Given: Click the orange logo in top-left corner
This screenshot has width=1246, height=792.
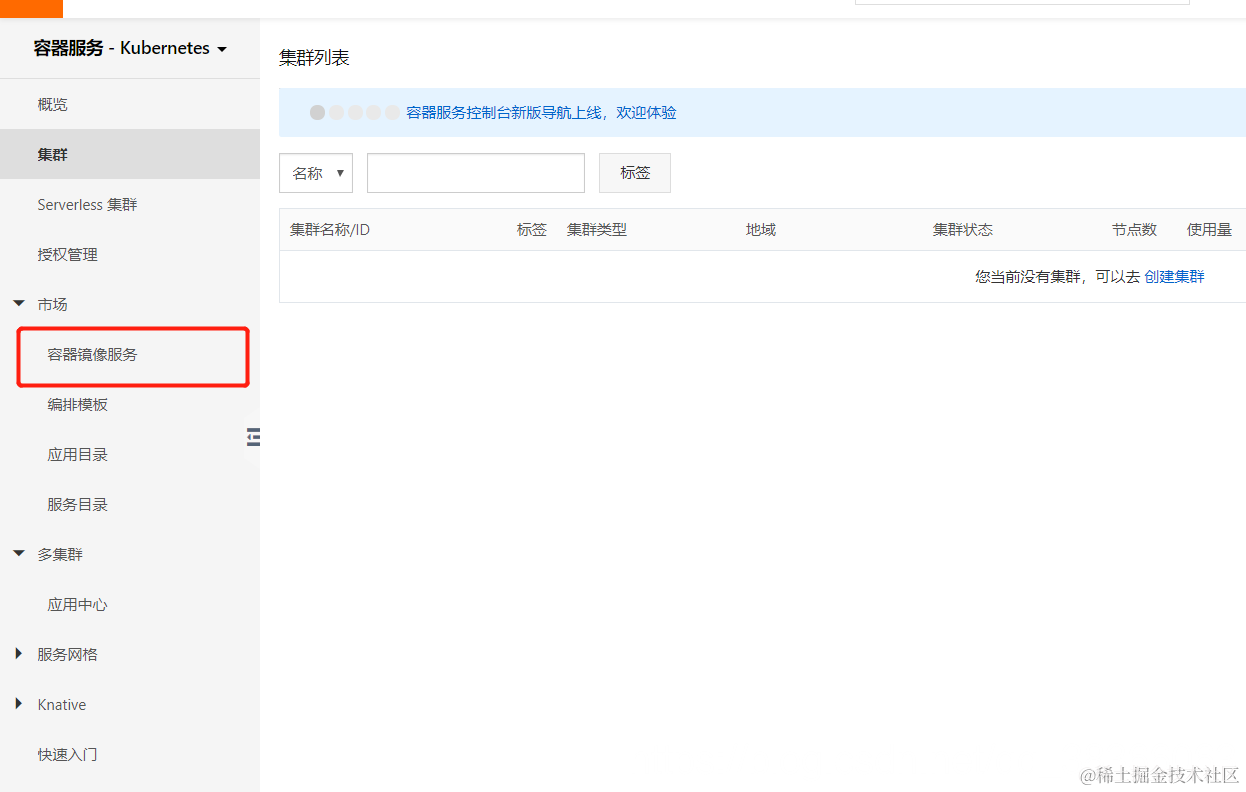Looking at the screenshot, I should tap(30, 9).
